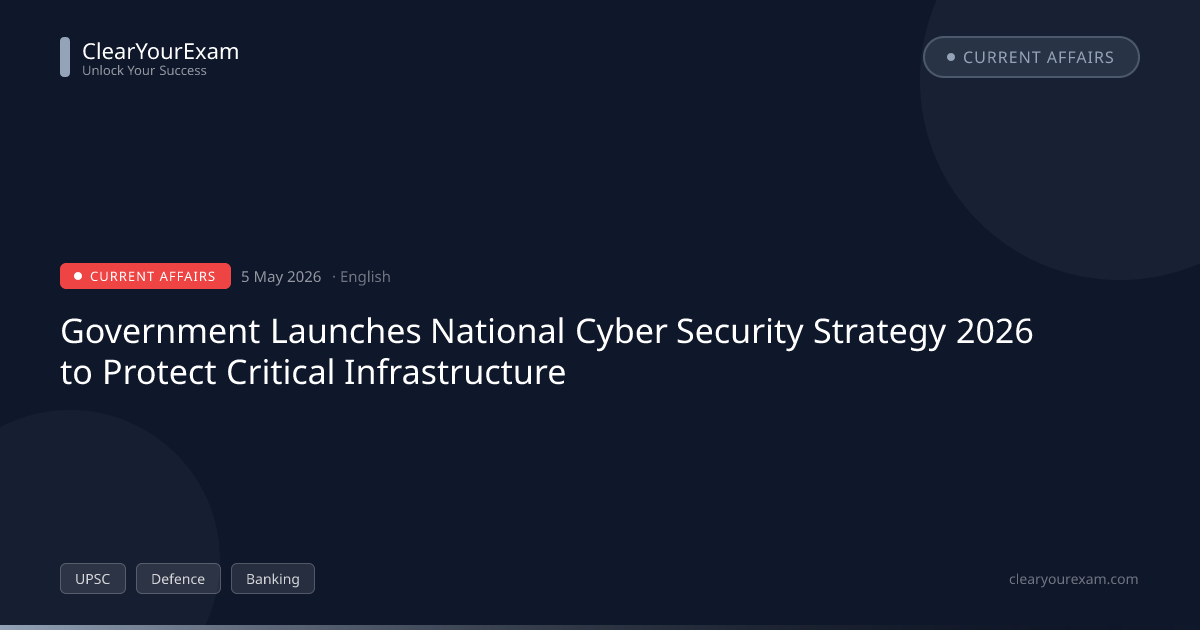This screenshot has height=630, width=1200.
Task: Select the UPSC tag
Action: click(93, 579)
